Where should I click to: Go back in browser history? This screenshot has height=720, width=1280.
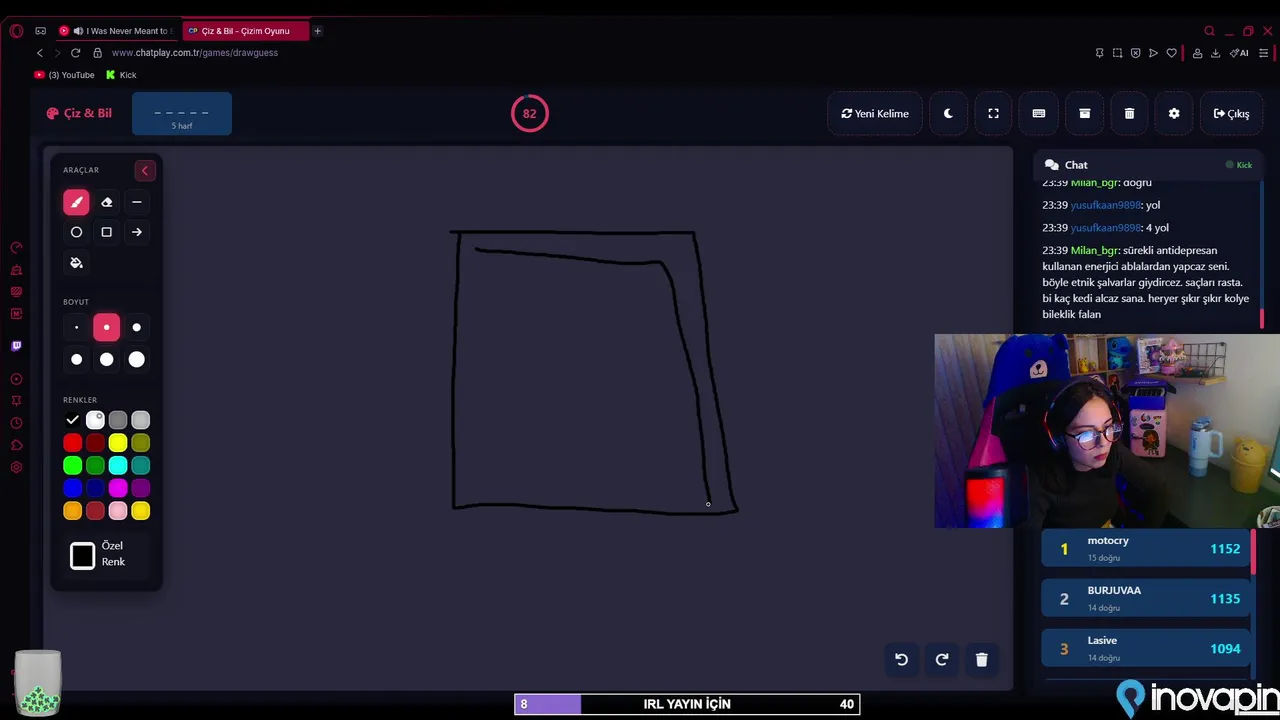pyautogui.click(x=40, y=53)
